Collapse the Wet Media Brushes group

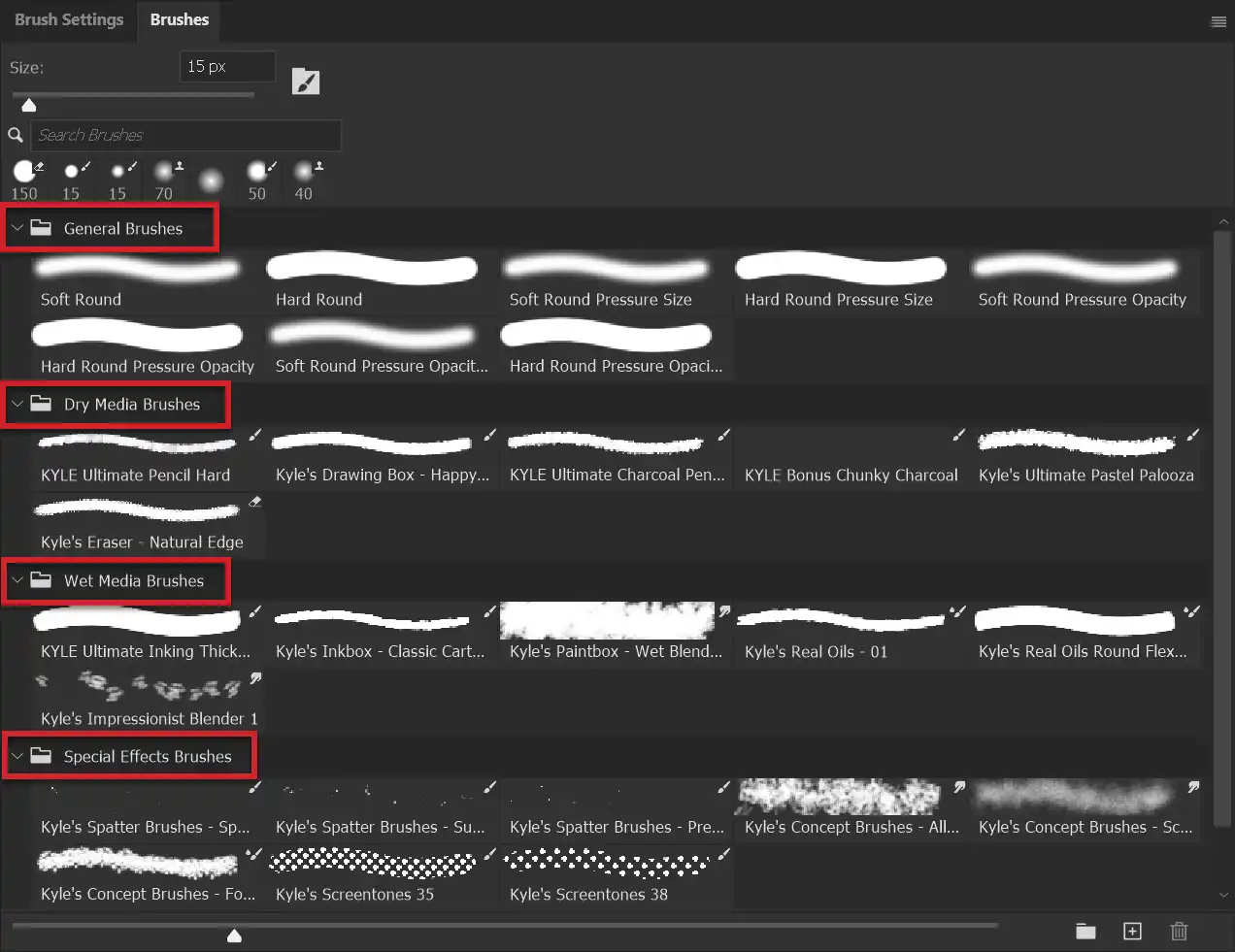click(x=17, y=580)
